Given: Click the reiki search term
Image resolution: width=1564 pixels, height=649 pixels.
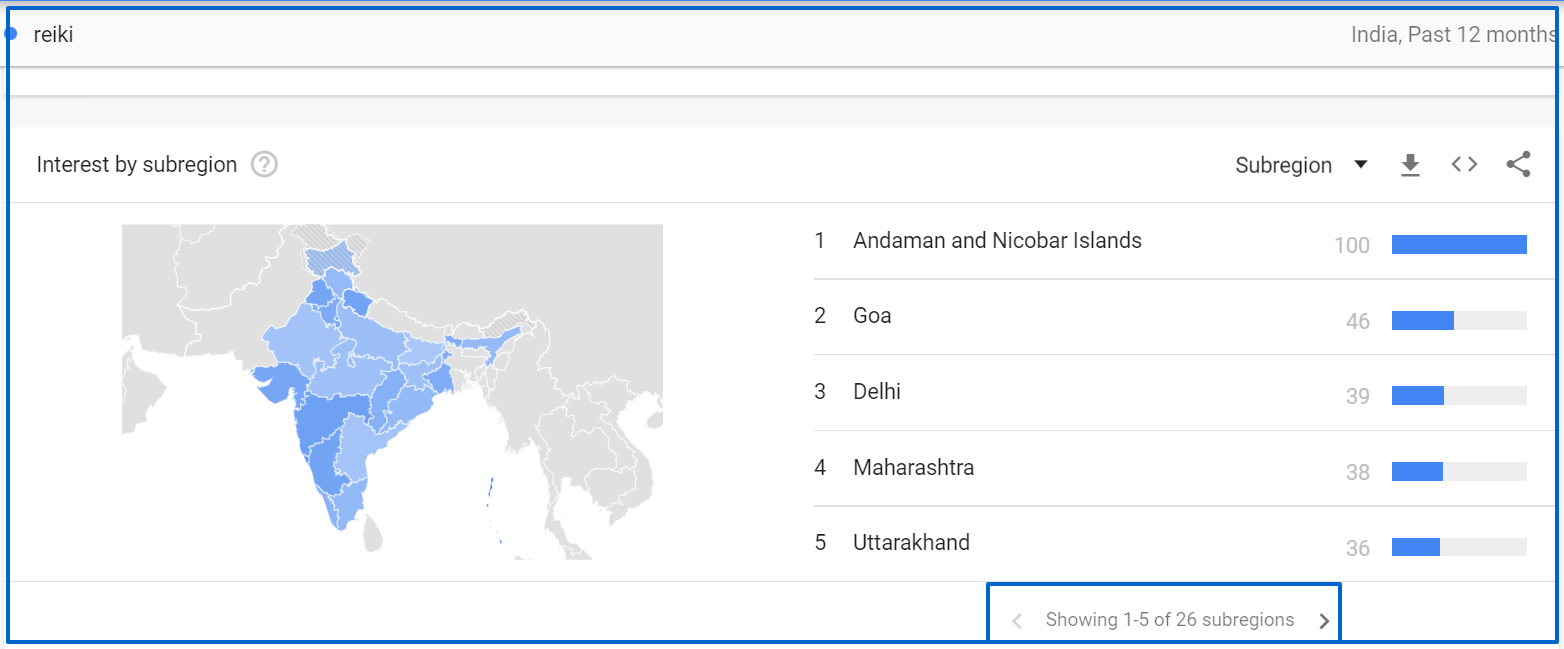Looking at the screenshot, I should pos(53,35).
